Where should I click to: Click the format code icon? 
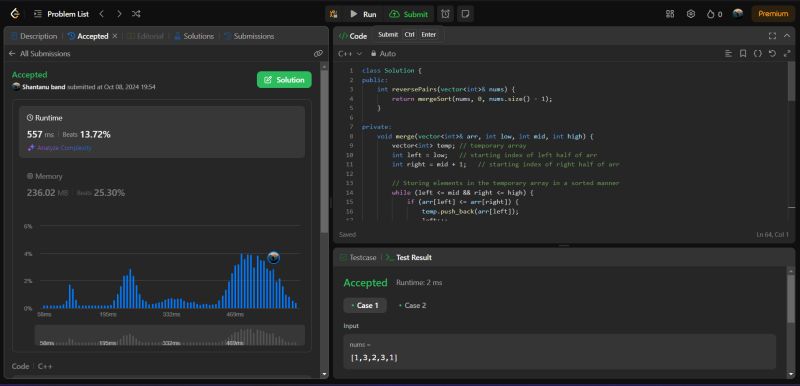[x=729, y=54]
